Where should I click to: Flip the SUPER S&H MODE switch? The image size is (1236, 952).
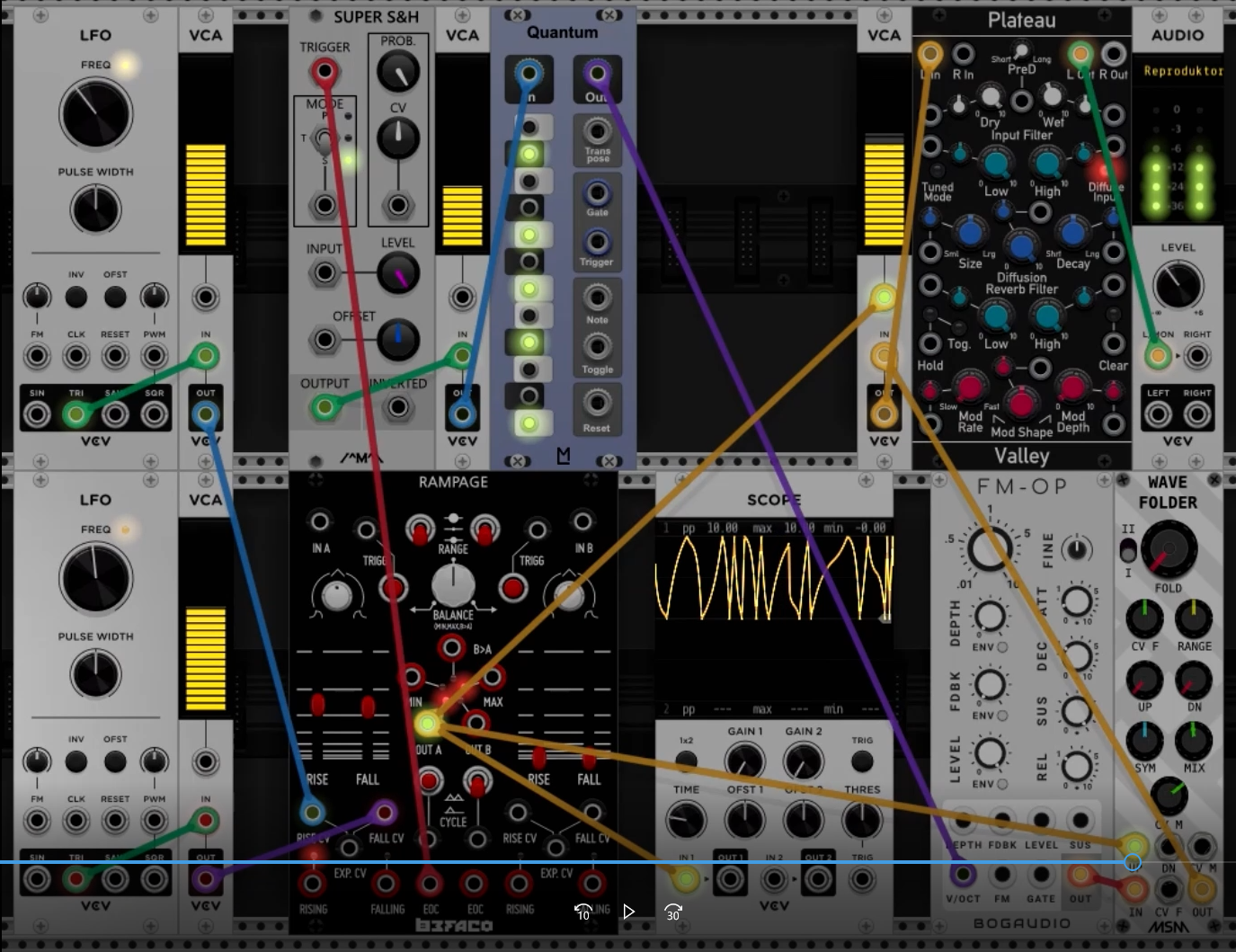point(324,139)
